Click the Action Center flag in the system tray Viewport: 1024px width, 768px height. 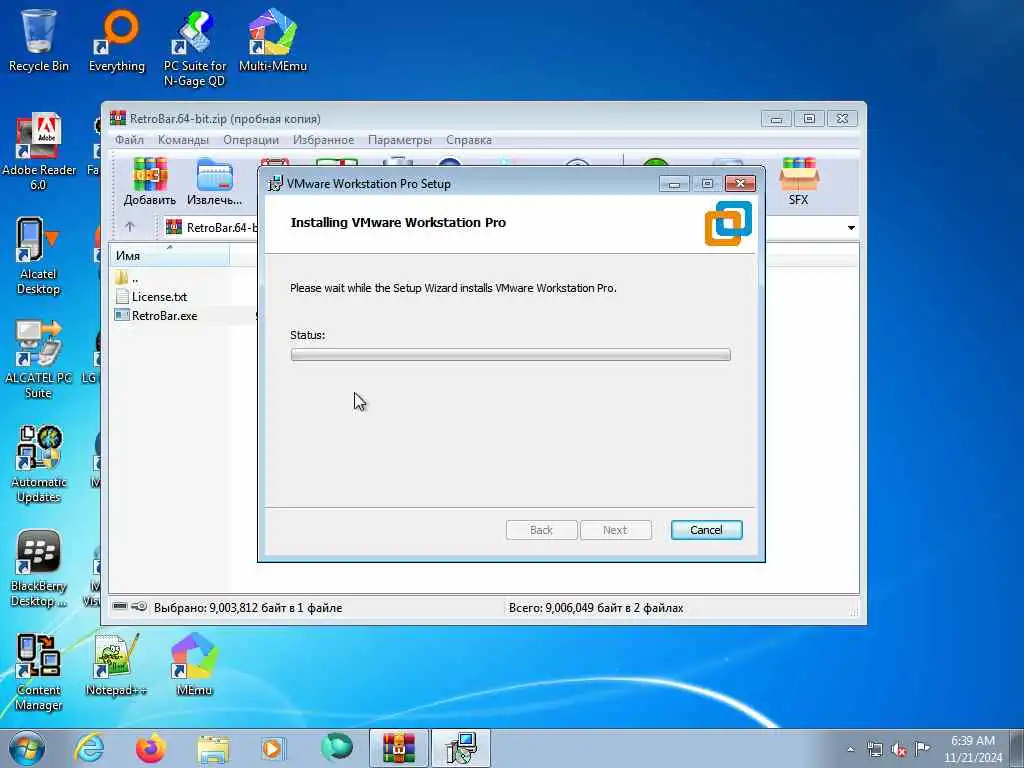click(x=922, y=748)
